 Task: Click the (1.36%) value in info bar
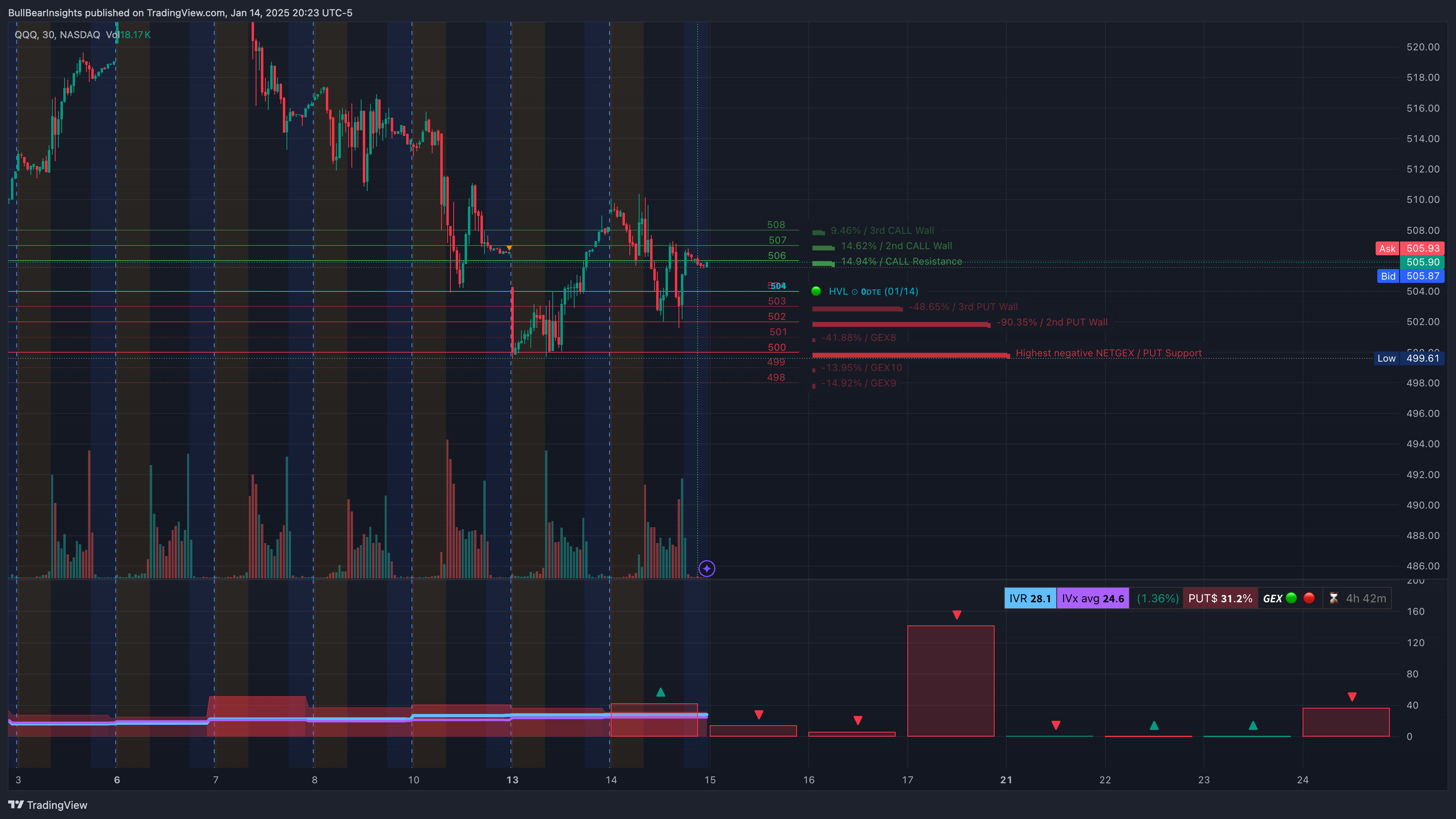tap(1157, 598)
